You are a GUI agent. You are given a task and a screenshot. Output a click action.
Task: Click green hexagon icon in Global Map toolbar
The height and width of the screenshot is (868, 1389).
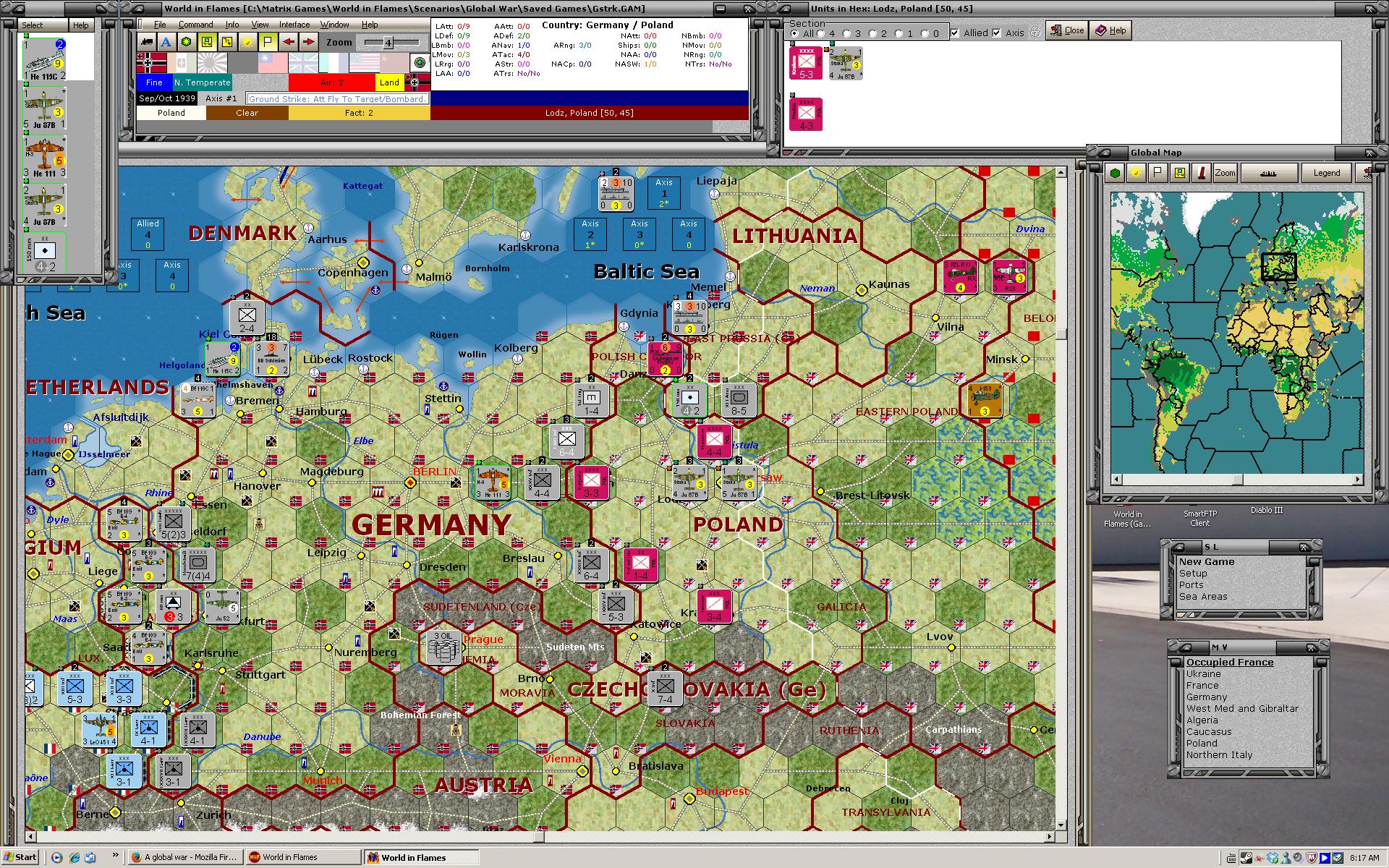pyautogui.click(x=1115, y=173)
